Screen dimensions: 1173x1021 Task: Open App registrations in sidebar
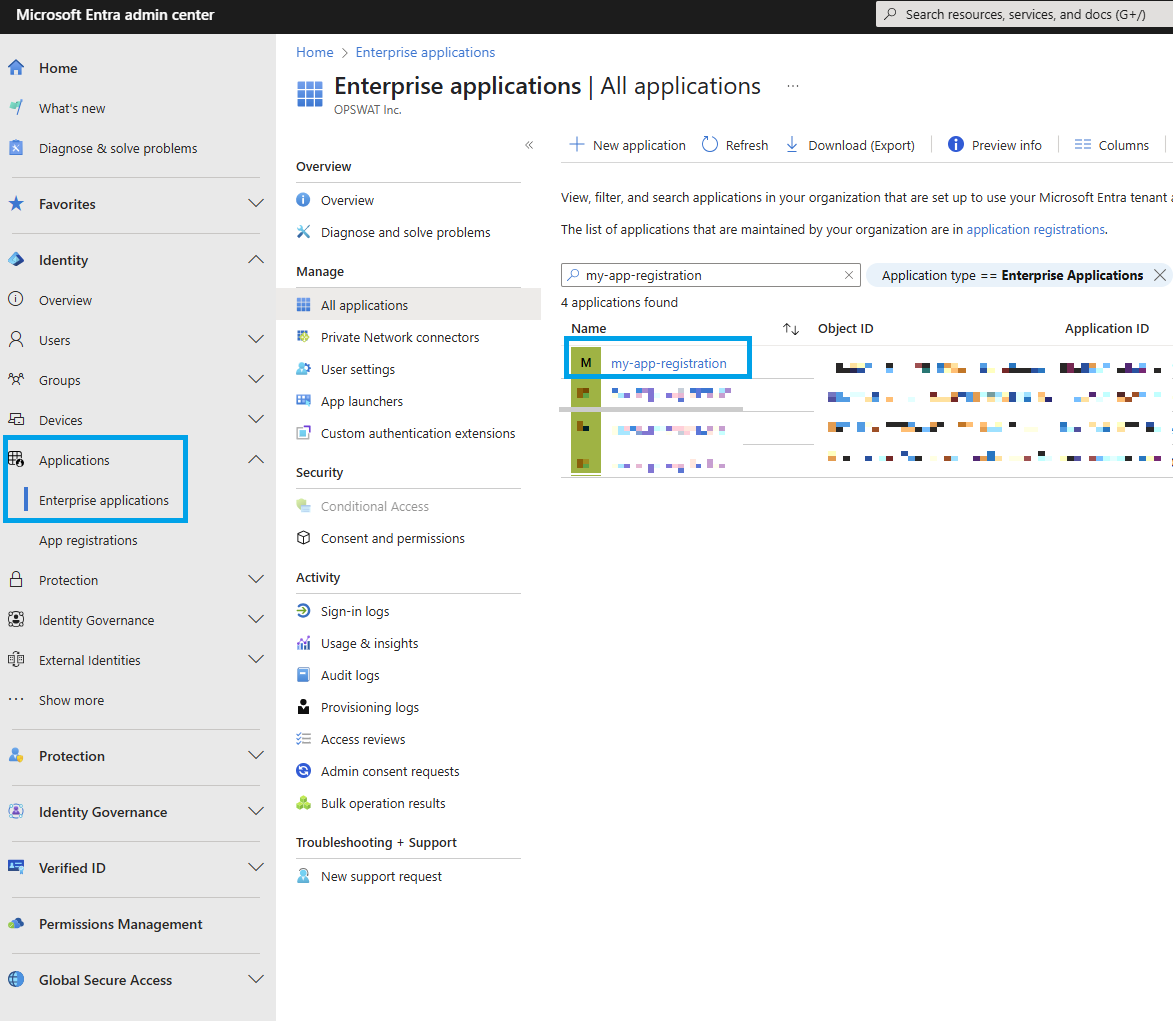(88, 540)
